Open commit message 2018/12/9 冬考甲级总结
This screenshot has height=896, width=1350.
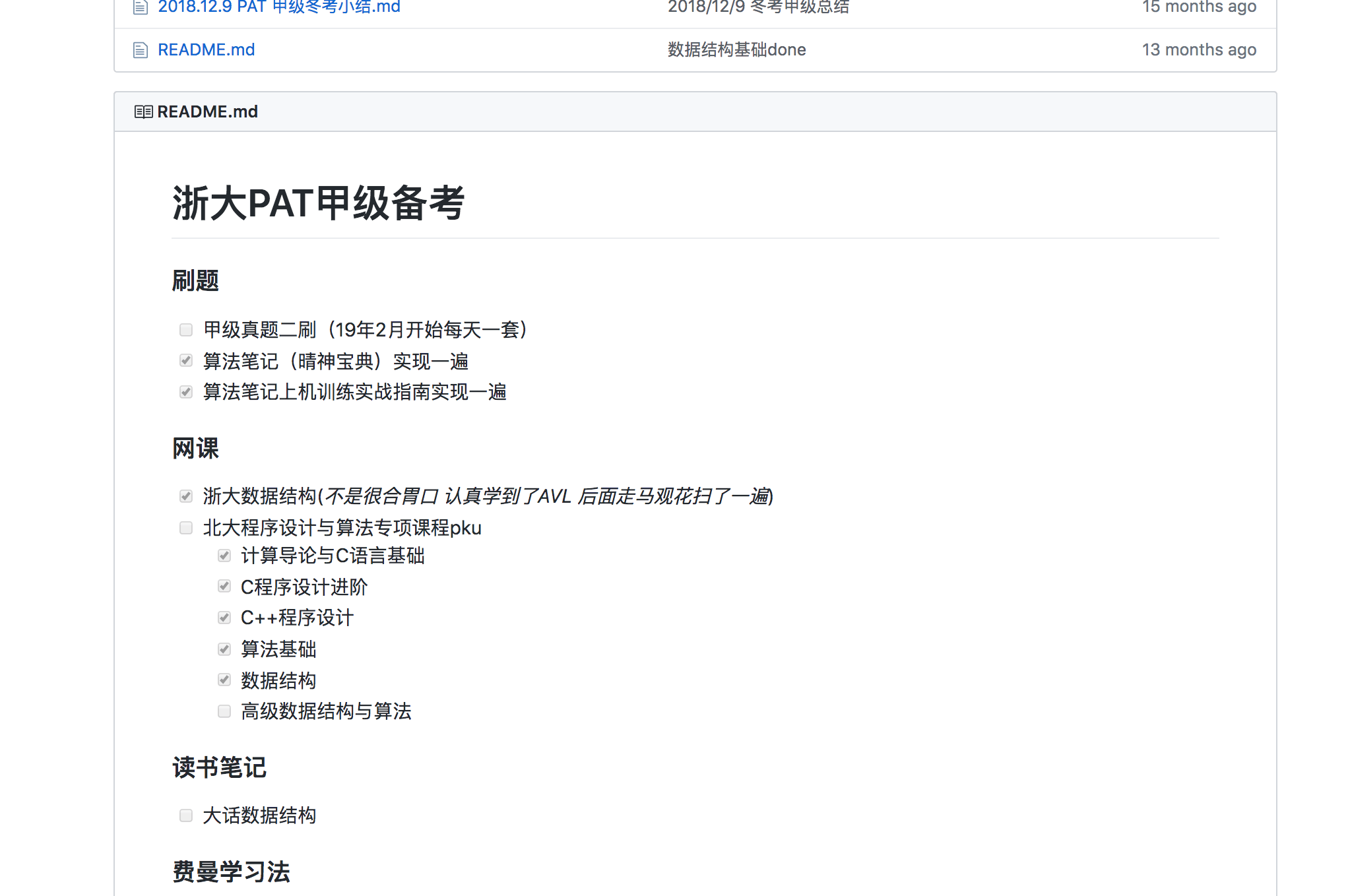(x=758, y=7)
